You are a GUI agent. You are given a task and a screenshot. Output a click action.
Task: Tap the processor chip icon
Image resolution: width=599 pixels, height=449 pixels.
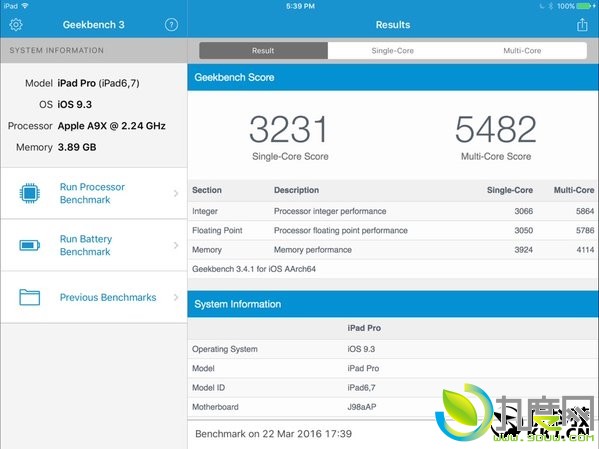coord(29,193)
